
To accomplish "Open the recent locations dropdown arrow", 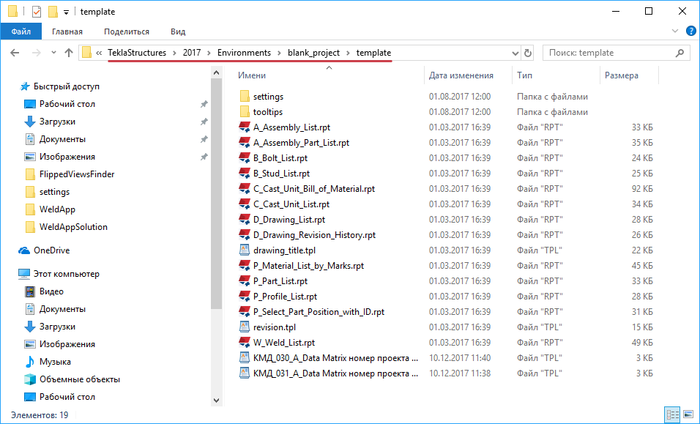I will (x=54, y=53).
